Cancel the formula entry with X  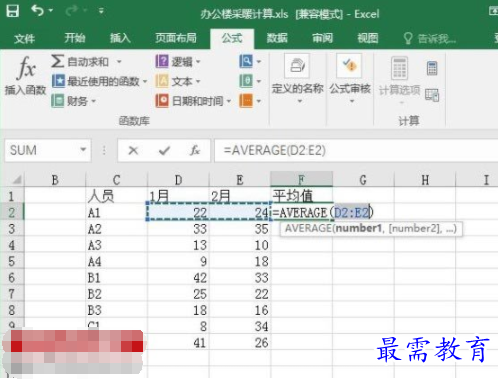tap(133, 151)
